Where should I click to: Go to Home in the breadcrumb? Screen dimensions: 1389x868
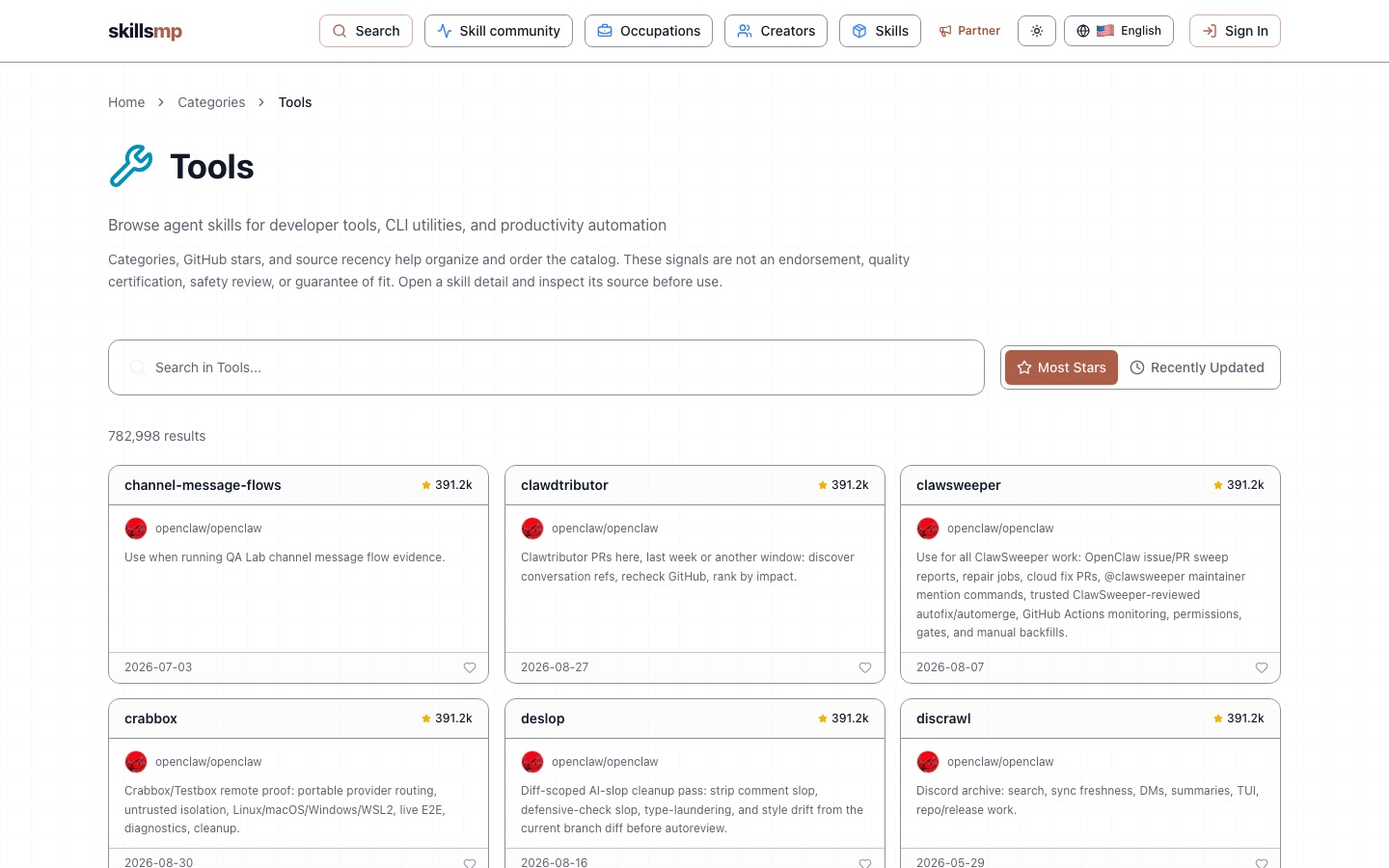coord(126,102)
